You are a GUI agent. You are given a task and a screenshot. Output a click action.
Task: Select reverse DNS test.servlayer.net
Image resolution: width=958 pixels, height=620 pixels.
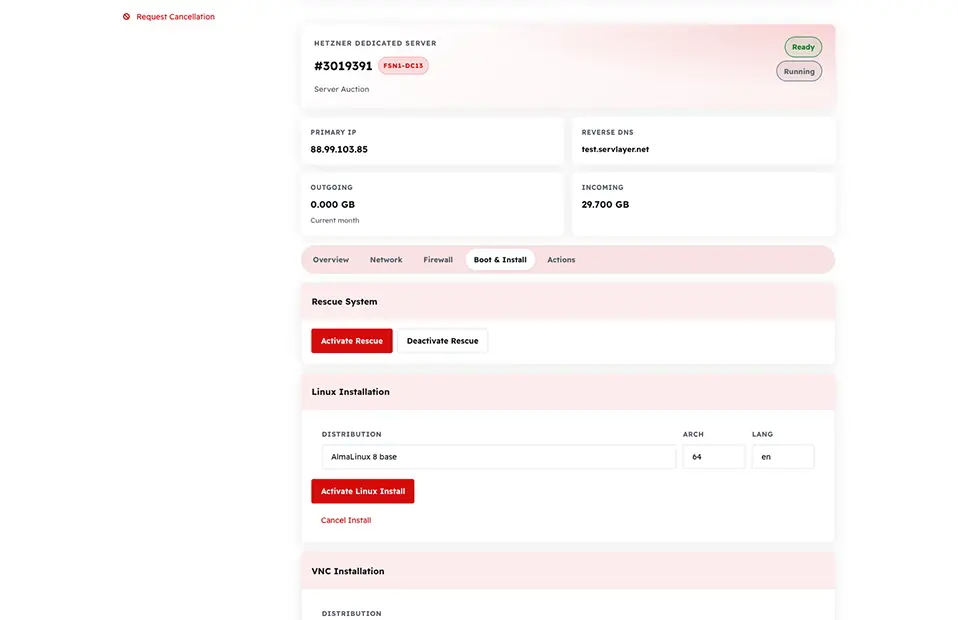pos(615,149)
